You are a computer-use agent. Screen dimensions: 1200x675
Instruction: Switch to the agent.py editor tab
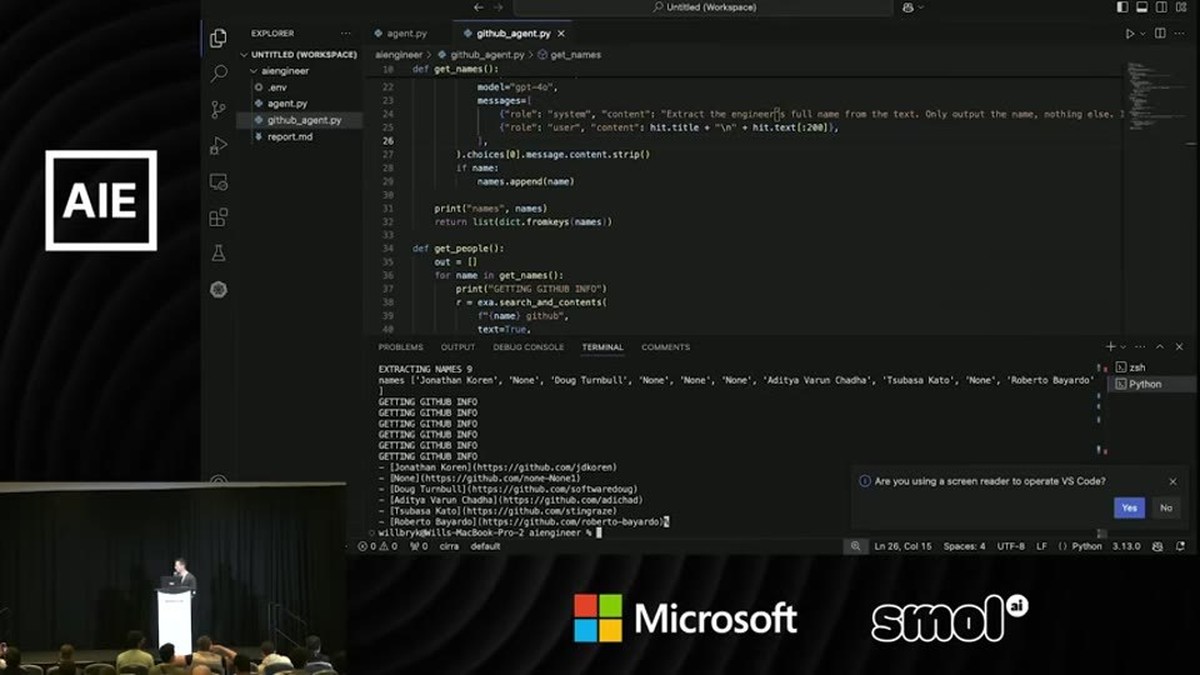tap(406, 34)
